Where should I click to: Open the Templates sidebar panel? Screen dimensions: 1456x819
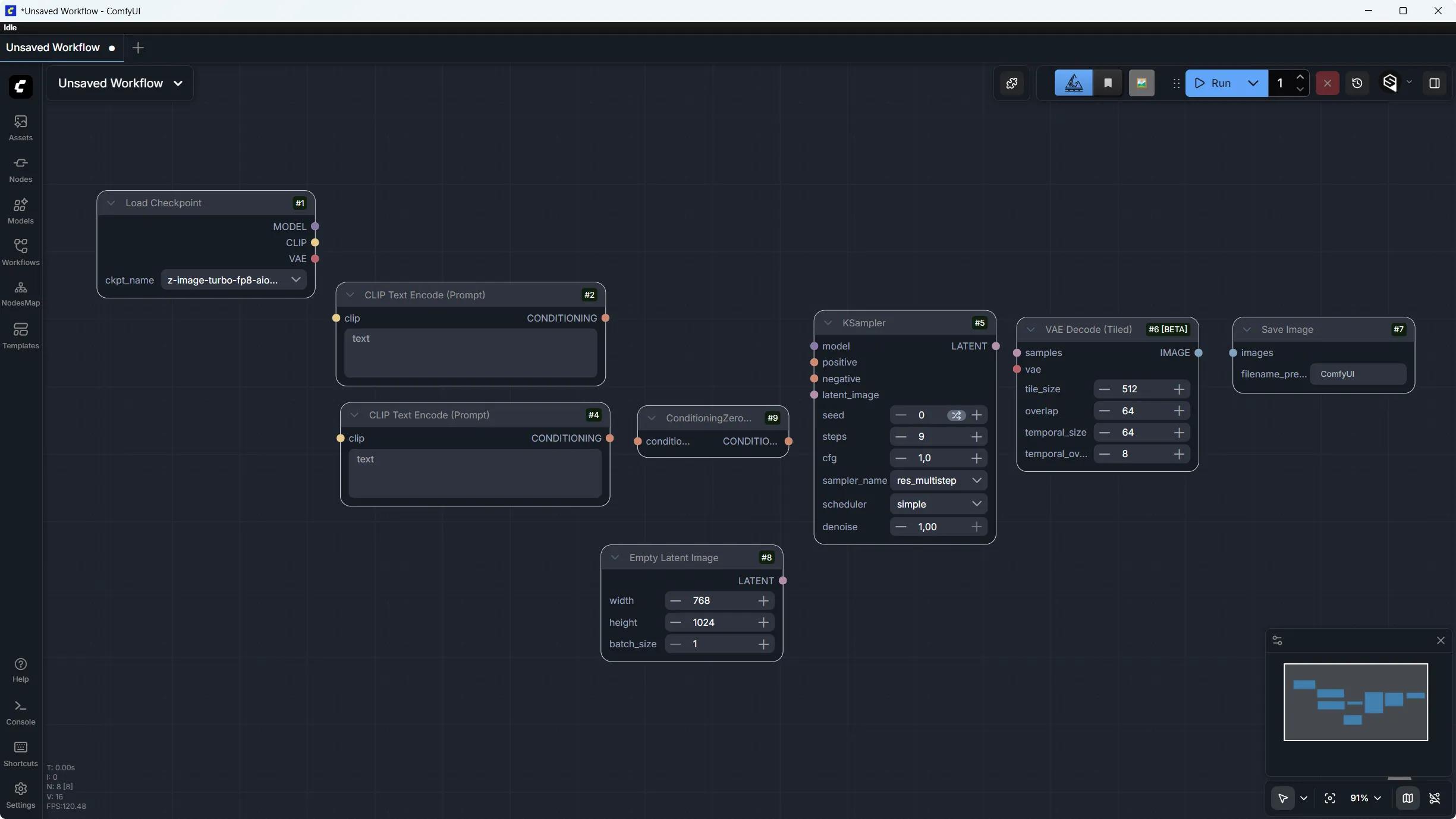(21, 336)
